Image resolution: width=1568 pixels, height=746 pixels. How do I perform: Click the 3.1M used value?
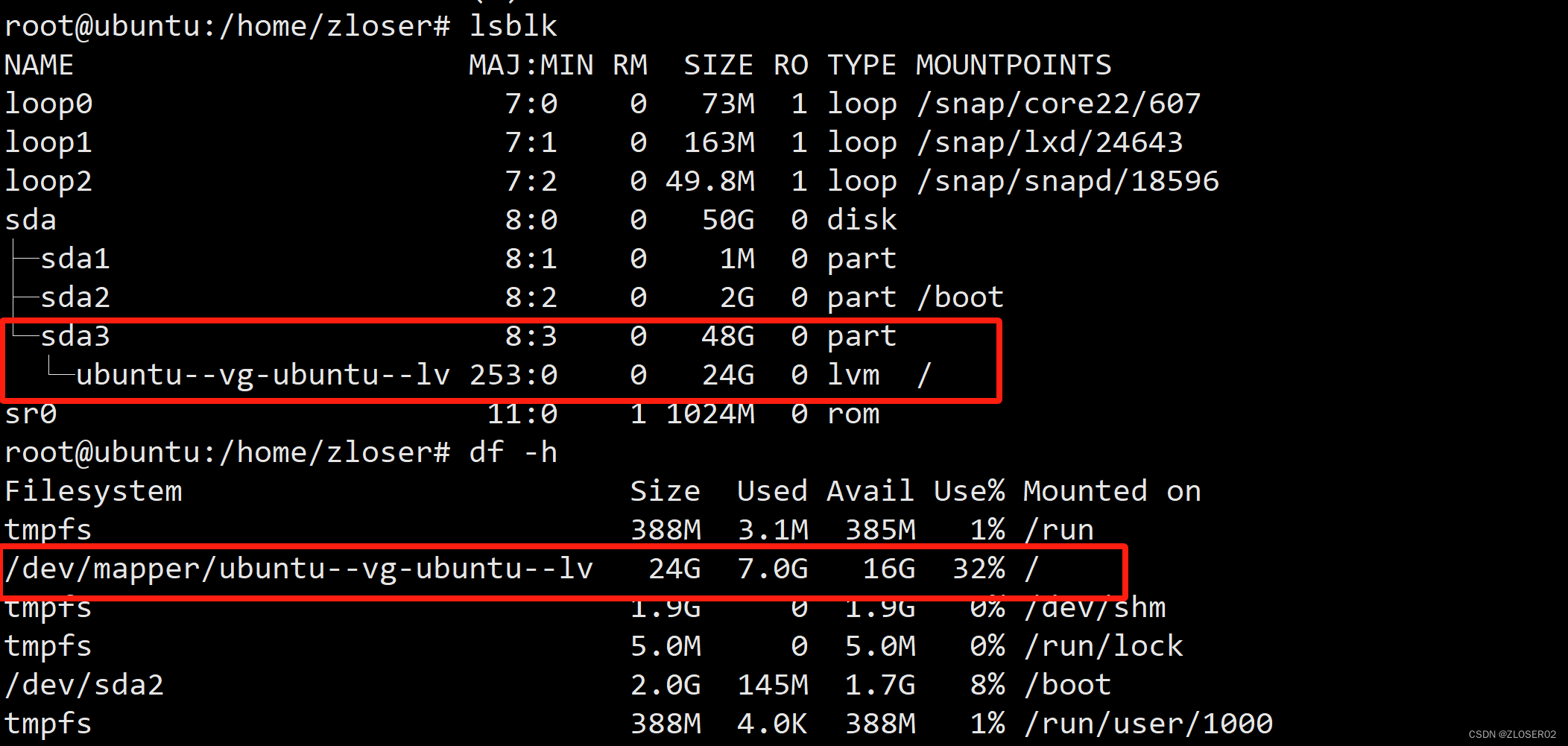coord(773,530)
